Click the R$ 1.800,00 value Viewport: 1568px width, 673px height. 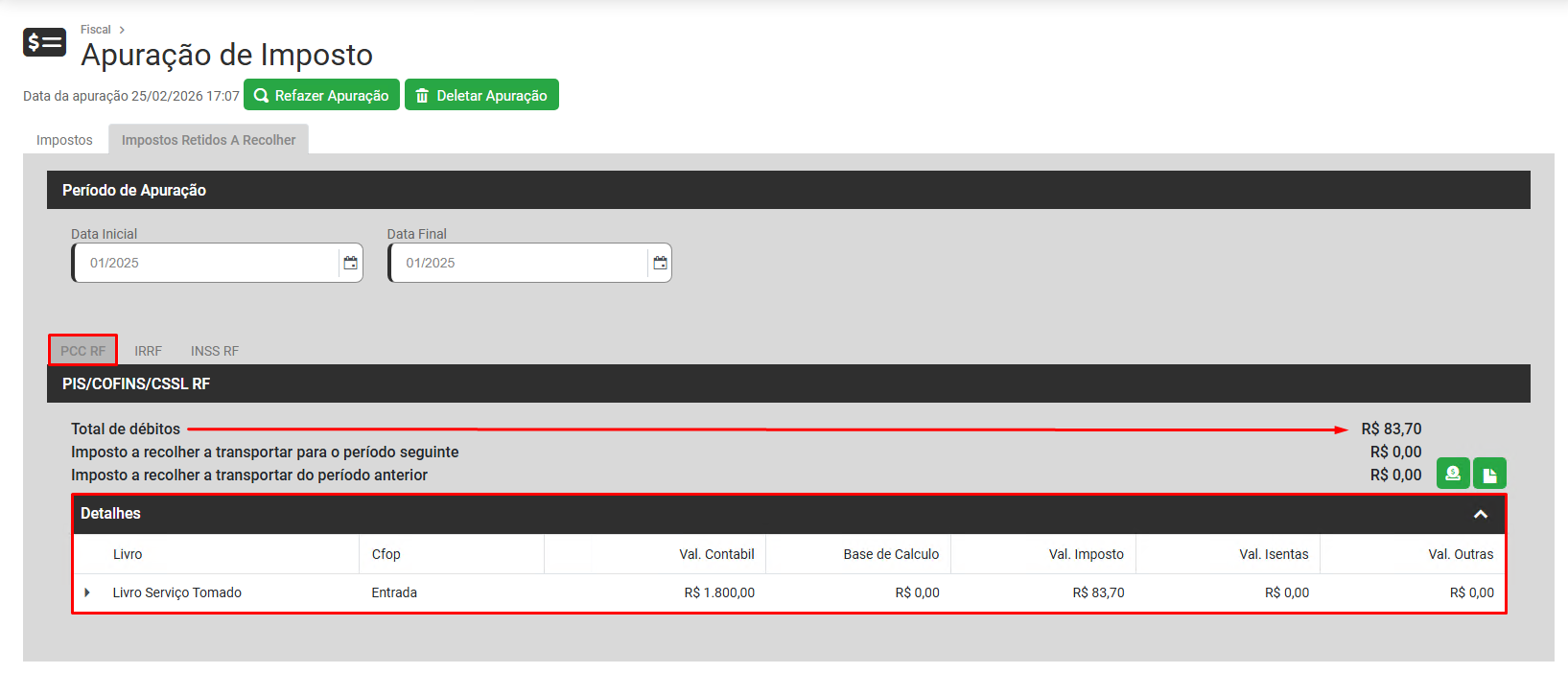[719, 592]
